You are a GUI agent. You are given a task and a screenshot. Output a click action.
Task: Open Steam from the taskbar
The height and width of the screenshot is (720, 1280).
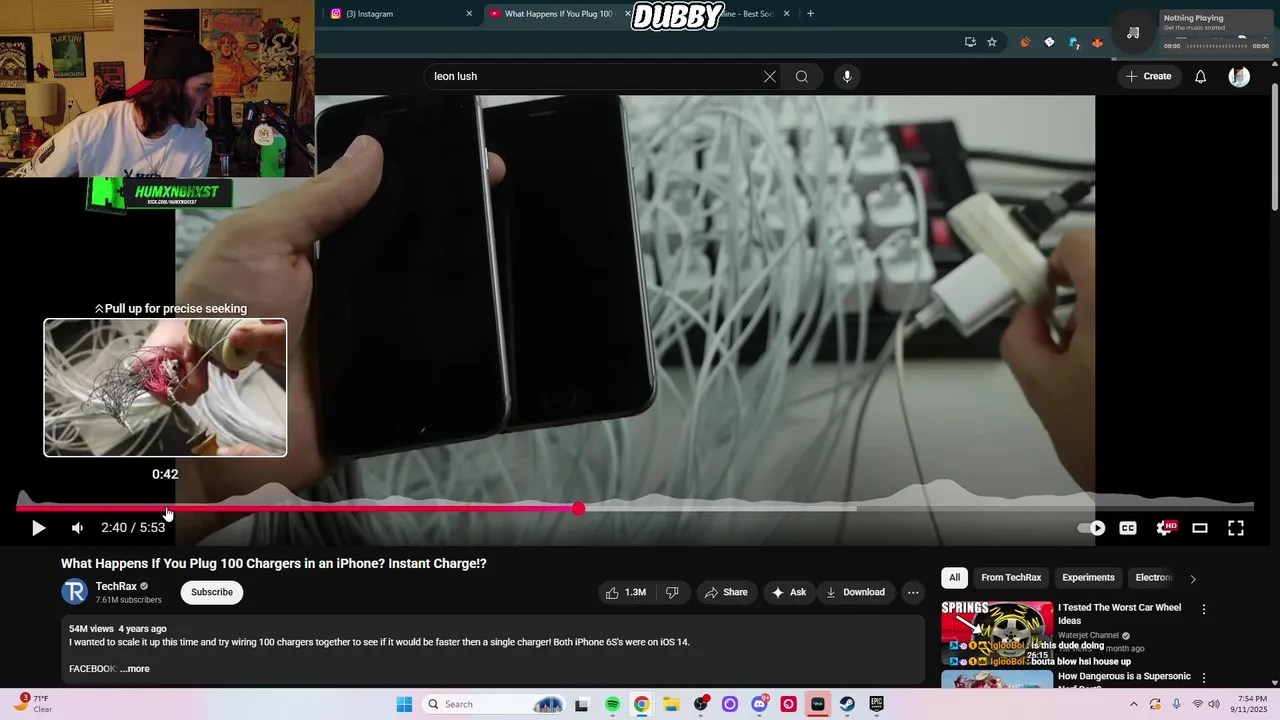[847, 704]
